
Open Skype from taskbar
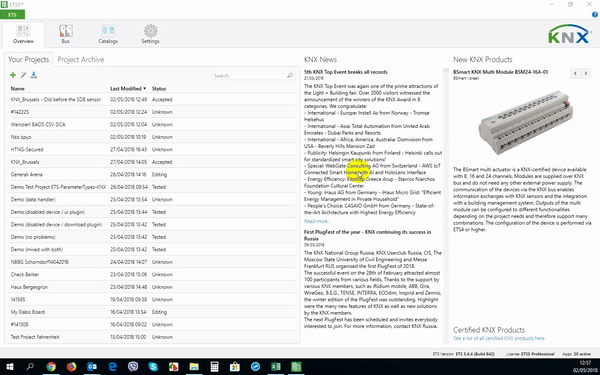pyautogui.click(x=153, y=367)
